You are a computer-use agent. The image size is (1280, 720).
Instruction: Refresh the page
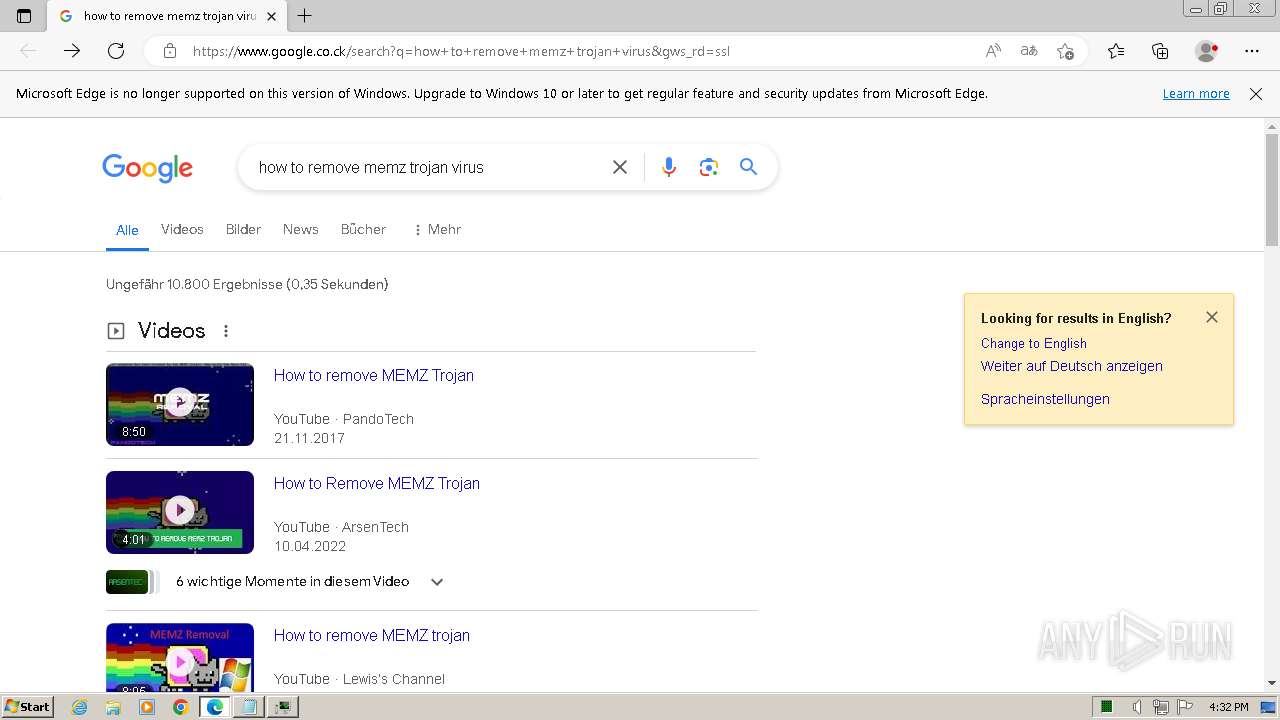tap(116, 51)
